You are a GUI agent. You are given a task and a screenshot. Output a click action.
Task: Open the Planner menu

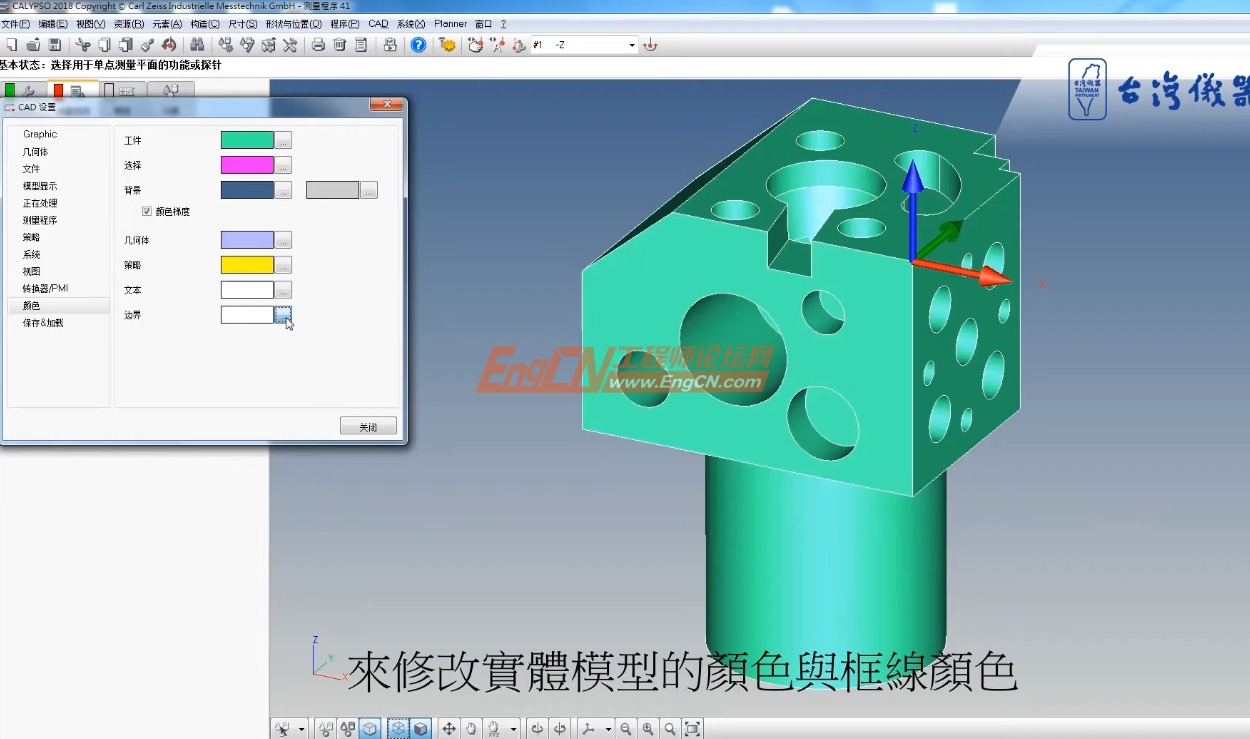point(451,24)
